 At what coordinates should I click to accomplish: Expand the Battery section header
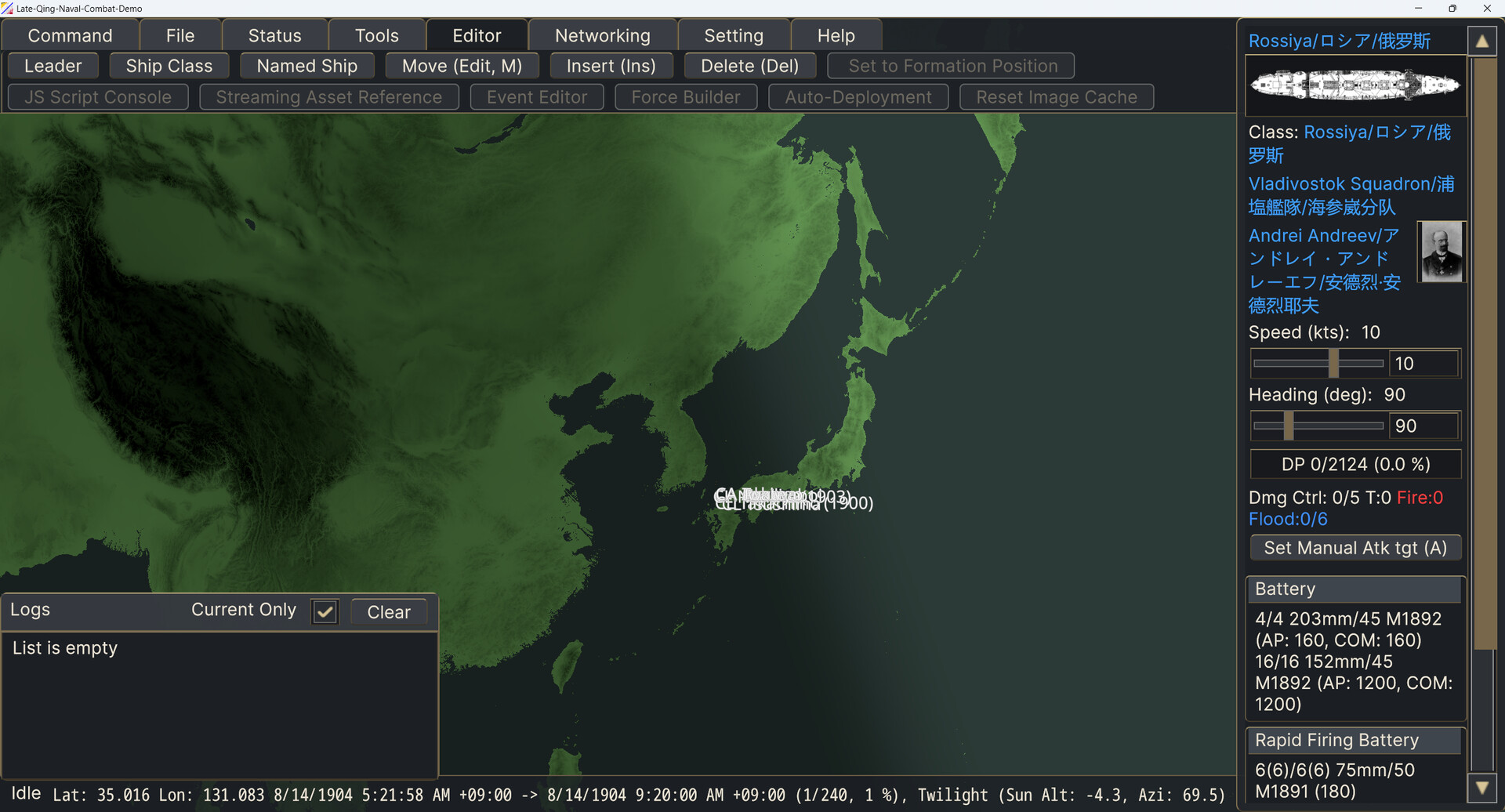click(1354, 589)
